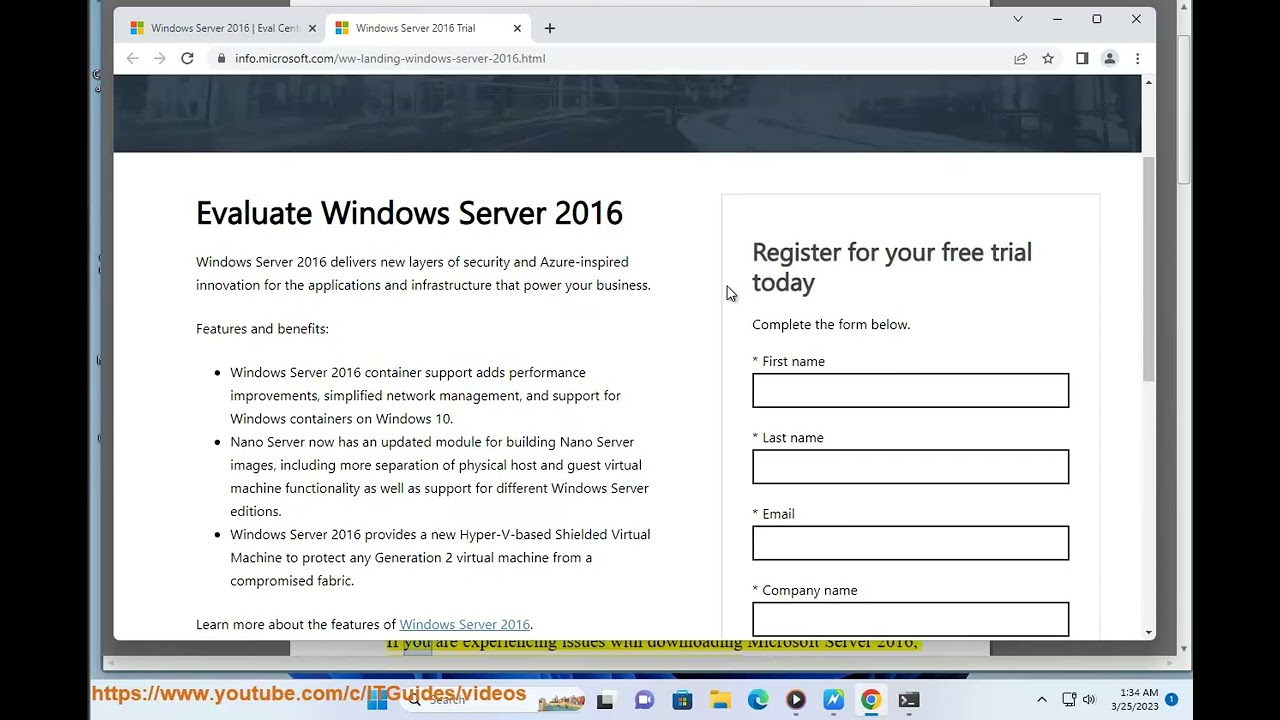Screen dimensions: 1280x720
Task: Share this page via share icon
Action: (x=1020, y=58)
